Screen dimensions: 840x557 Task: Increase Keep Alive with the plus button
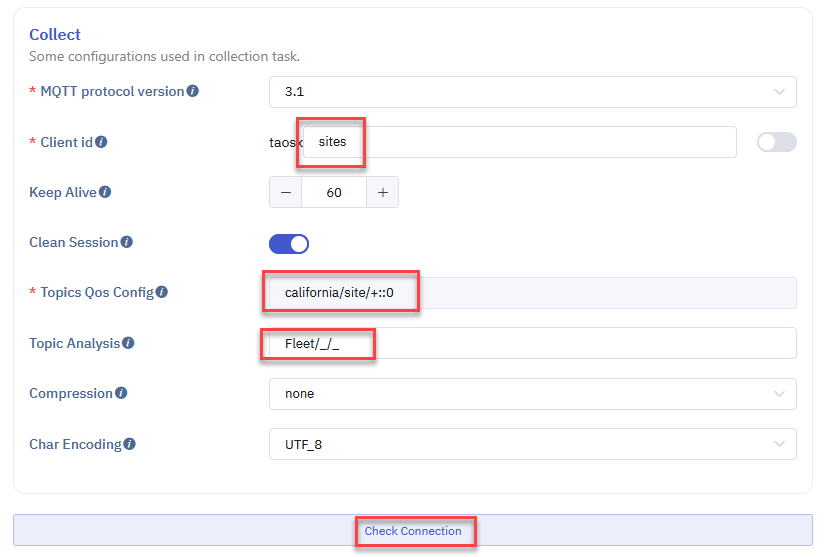pos(382,193)
